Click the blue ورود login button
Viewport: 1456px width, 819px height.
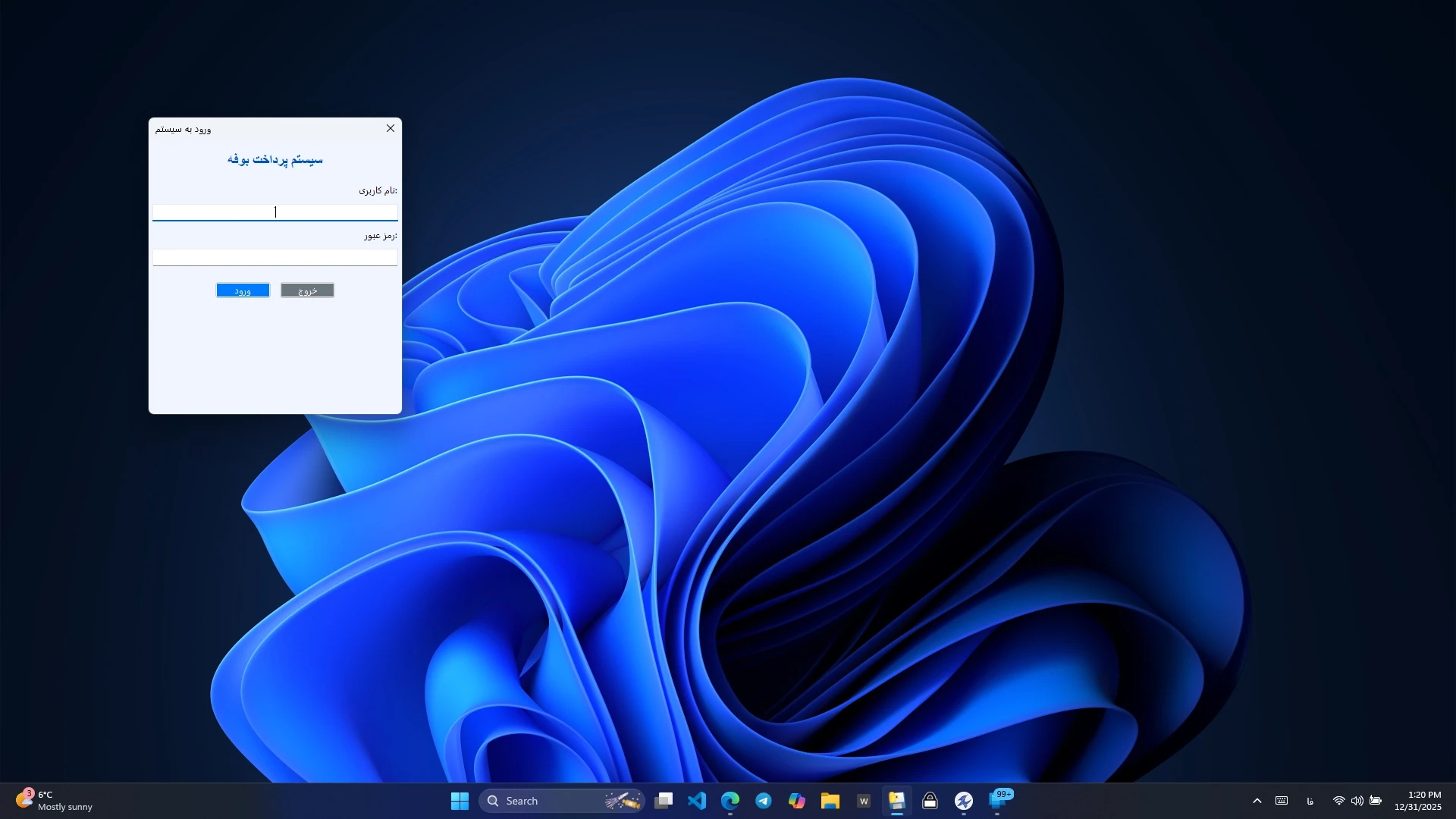point(243,290)
